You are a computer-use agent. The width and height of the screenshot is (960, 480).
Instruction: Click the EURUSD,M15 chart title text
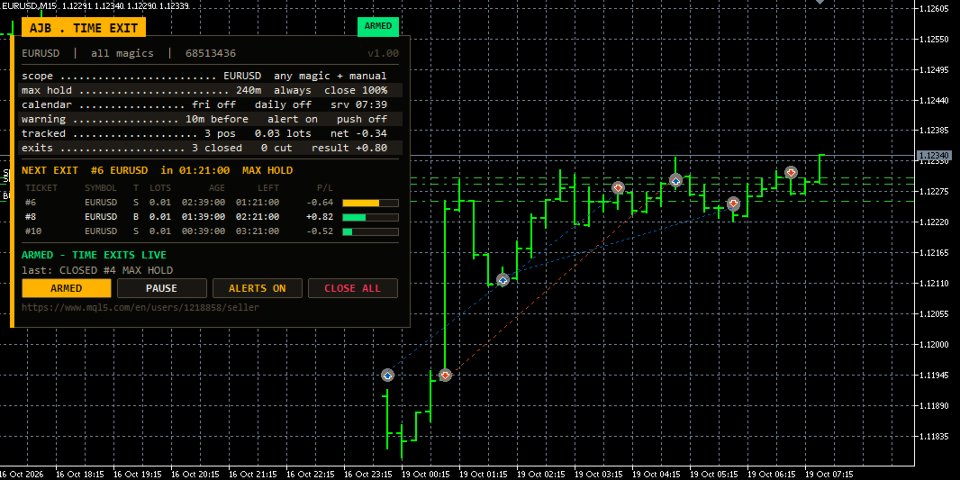coord(94,5)
